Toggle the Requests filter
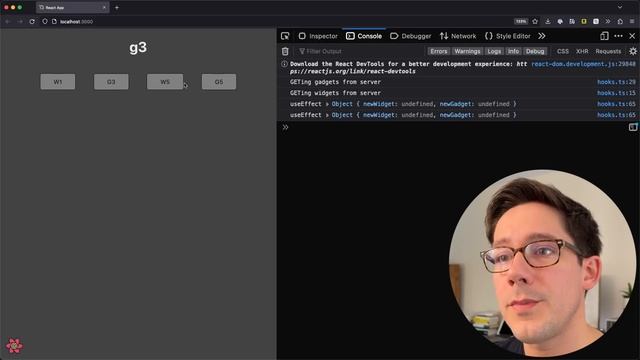Screen dimensions: 640x360 tap(608, 51)
